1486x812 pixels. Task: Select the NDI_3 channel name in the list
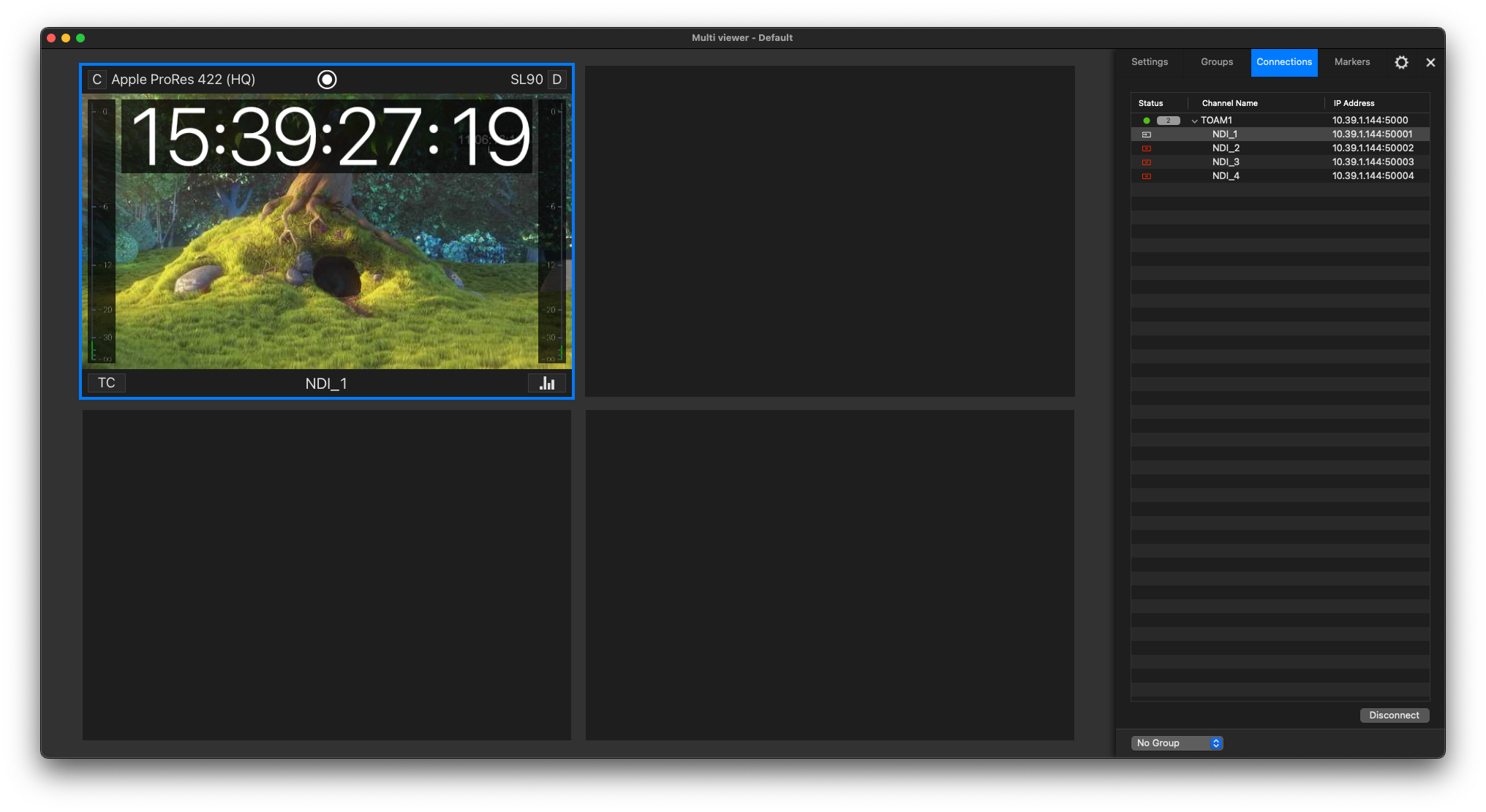[1226, 162]
